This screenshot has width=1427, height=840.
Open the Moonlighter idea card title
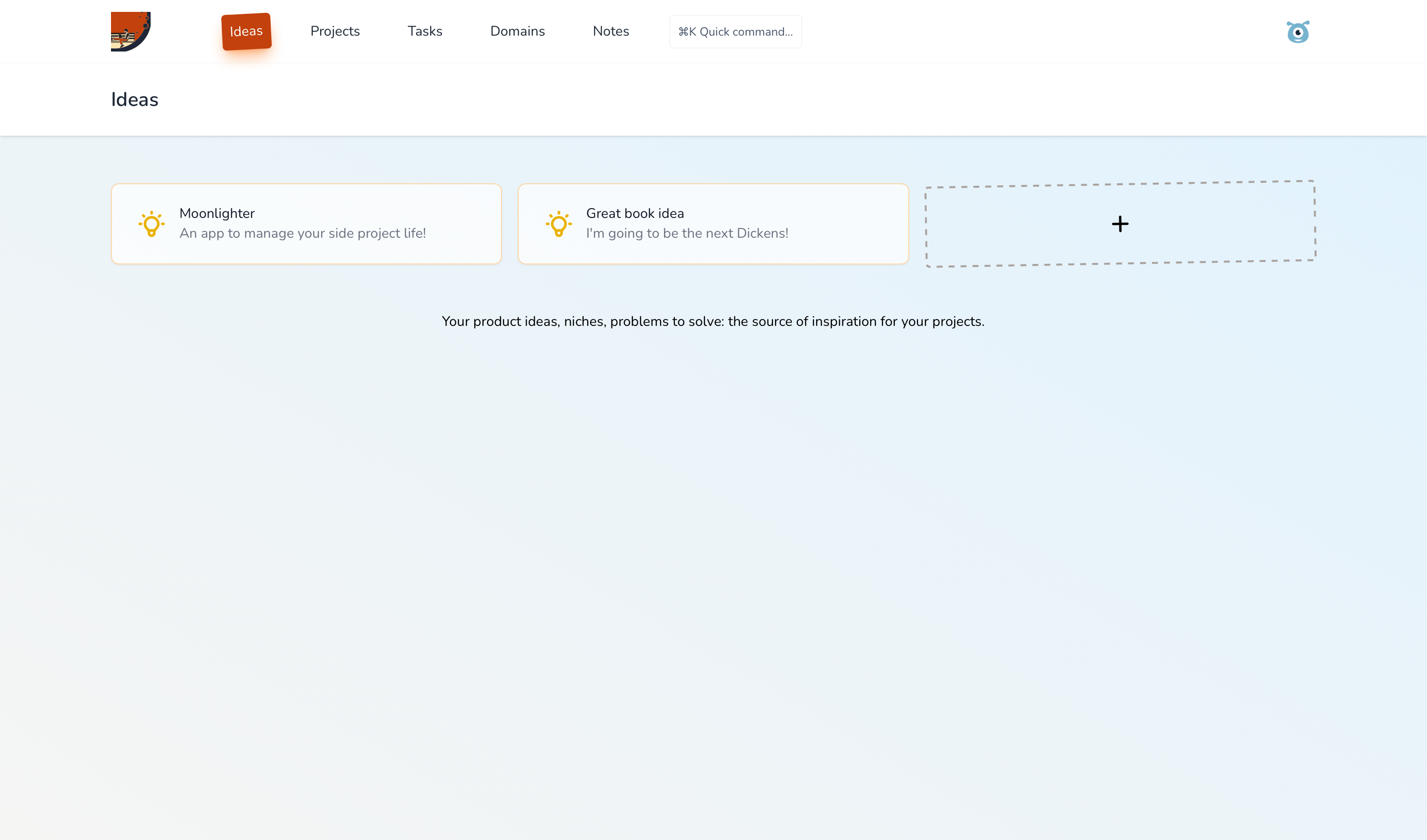click(217, 213)
